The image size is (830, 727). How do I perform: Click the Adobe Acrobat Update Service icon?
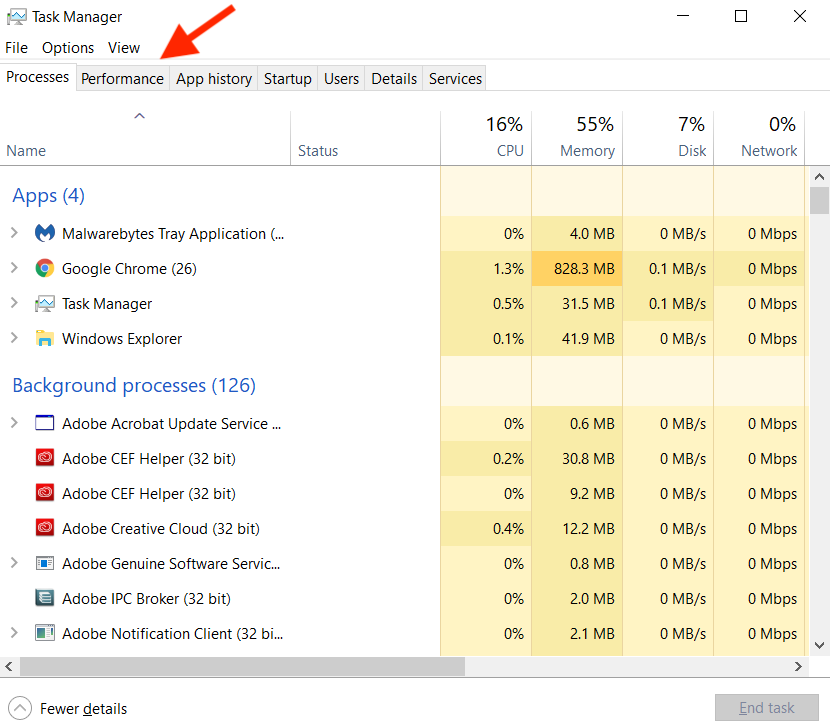click(x=44, y=423)
